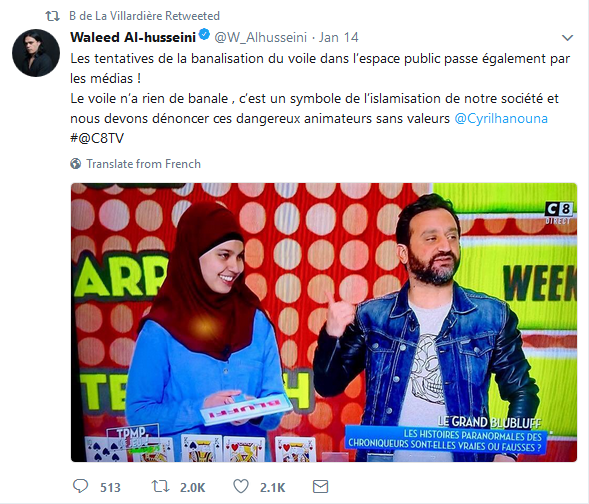589x504 pixels.
Task: Expand the tweet options chevron menu
Action: point(567,38)
